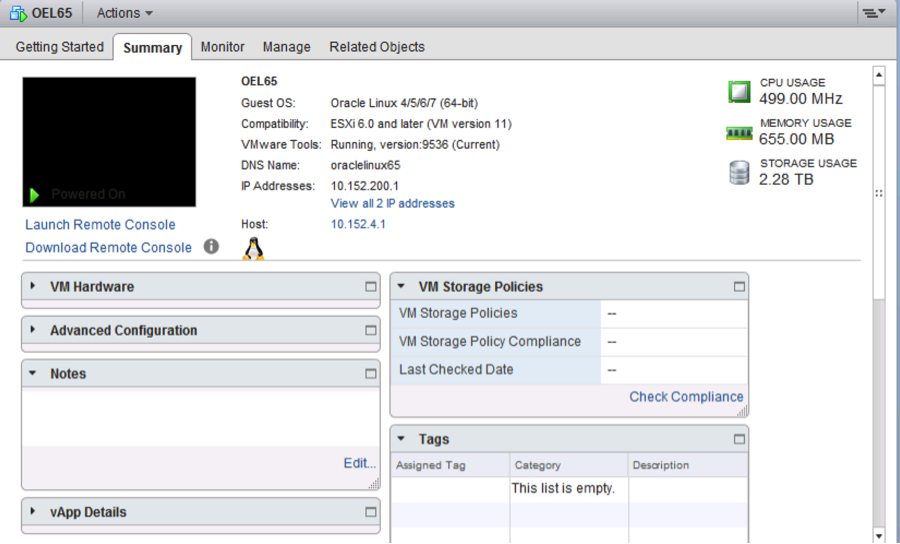Screen dimensions: 900x544
Task: Click the Assigned Tag column header
Action: 451,465
